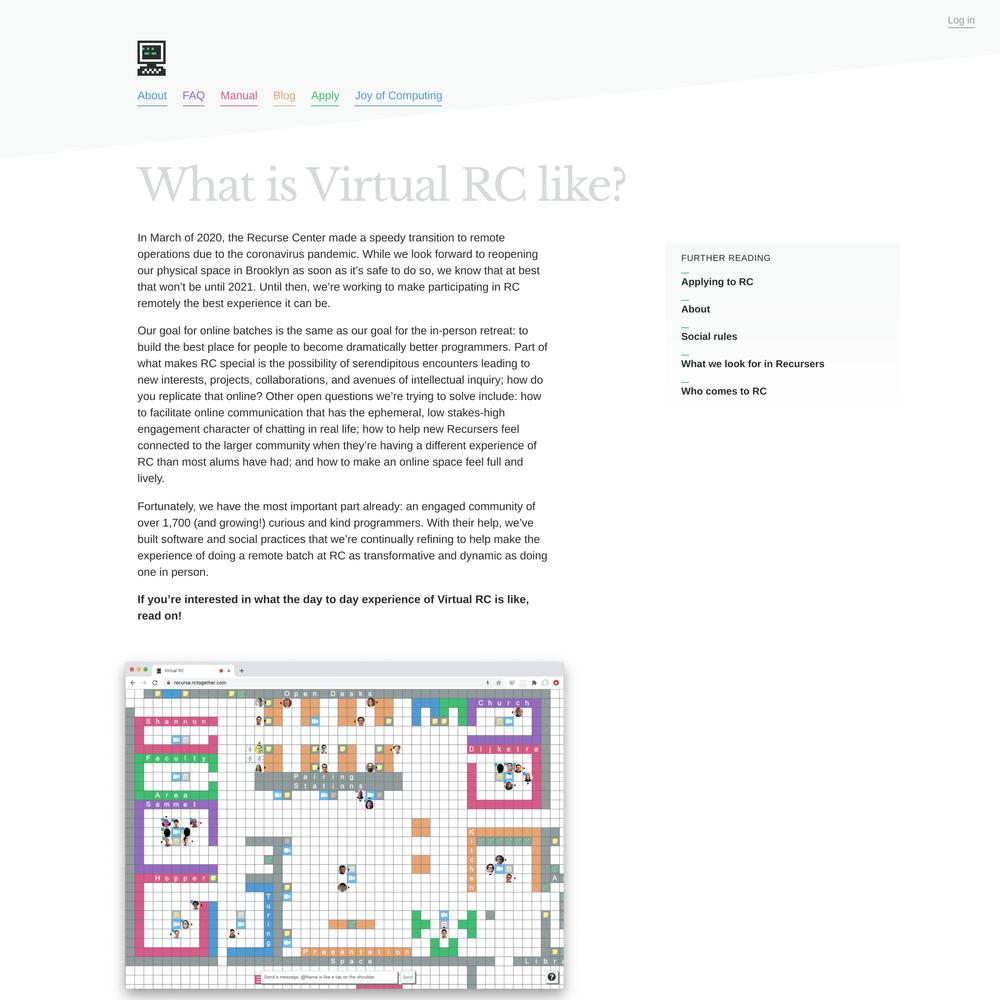Click the Sammet room label on map

(172, 805)
